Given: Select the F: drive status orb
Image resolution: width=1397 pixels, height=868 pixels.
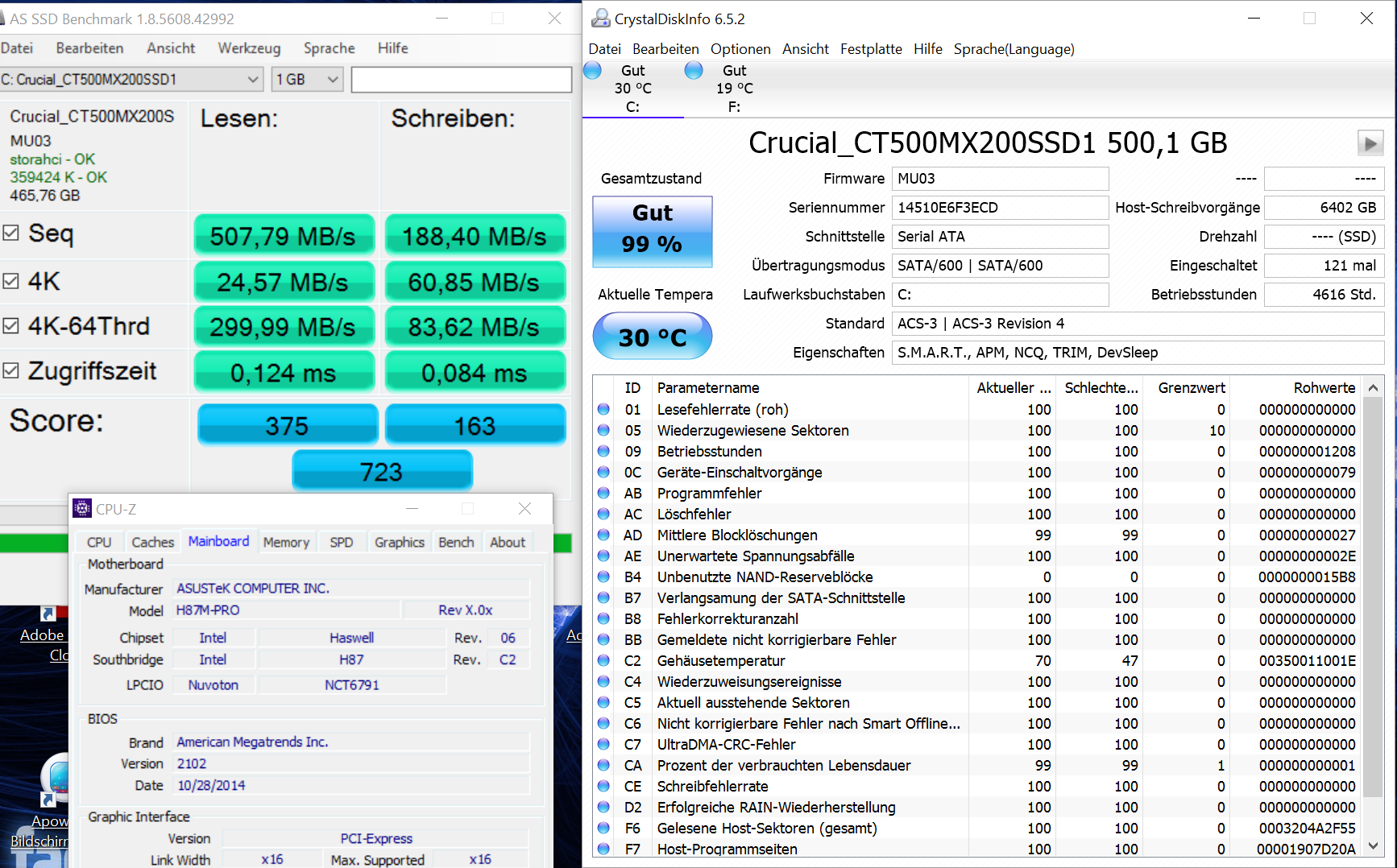Looking at the screenshot, I should tap(694, 70).
